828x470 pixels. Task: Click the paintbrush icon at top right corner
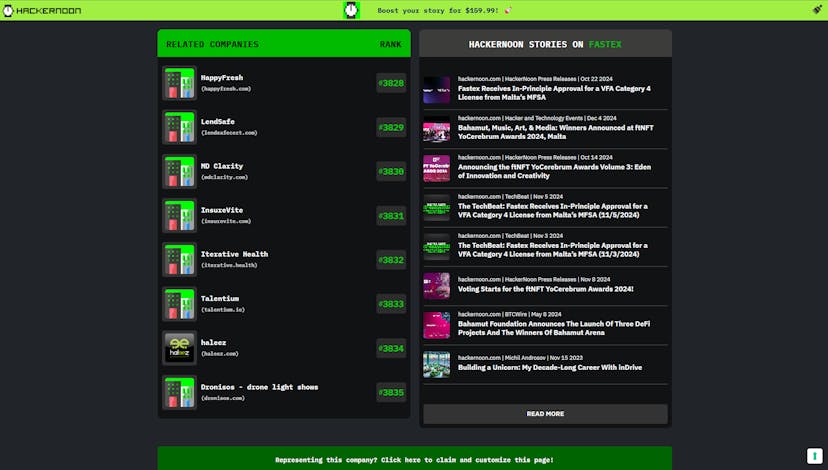[817, 10]
